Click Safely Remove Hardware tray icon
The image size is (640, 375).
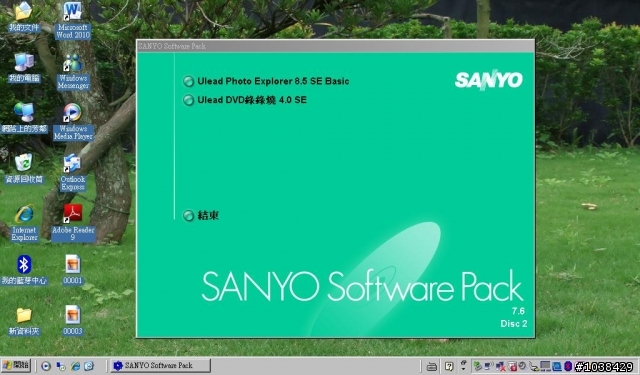point(478,366)
